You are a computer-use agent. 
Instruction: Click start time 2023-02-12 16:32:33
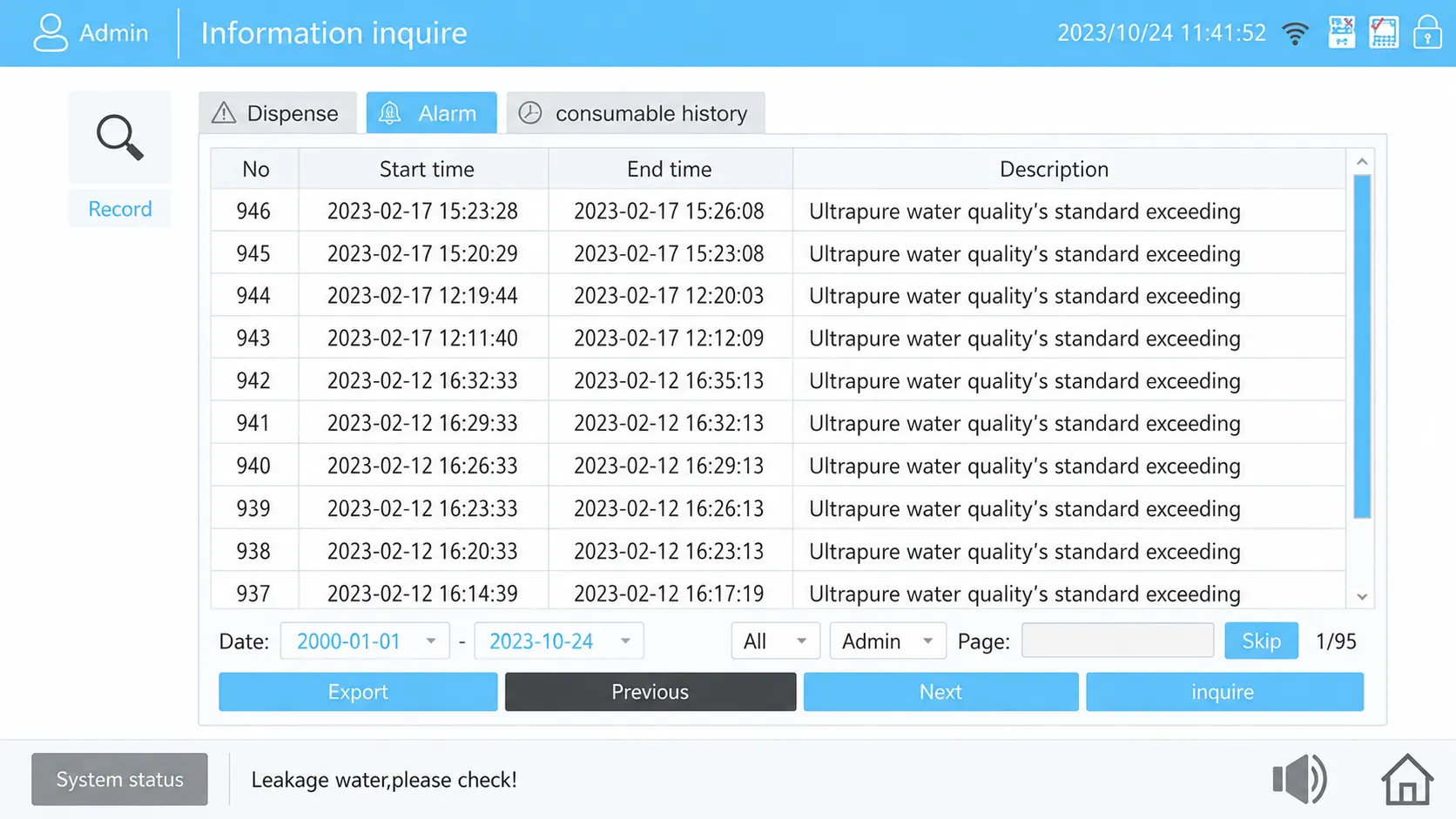click(422, 381)
